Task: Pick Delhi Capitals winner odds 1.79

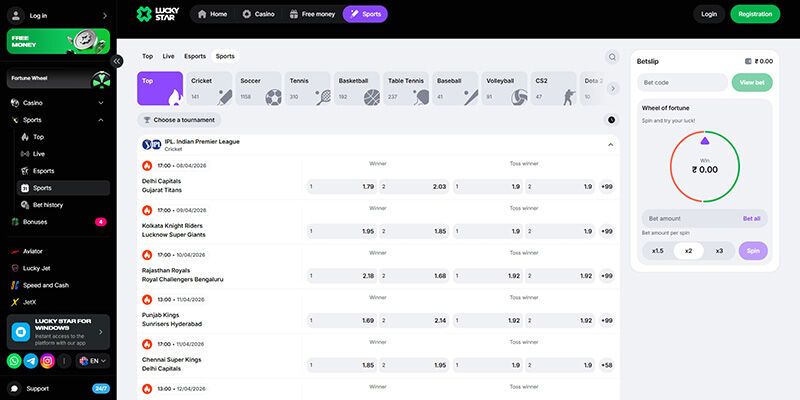Action: pyautogui.click(x=342, y=187)
